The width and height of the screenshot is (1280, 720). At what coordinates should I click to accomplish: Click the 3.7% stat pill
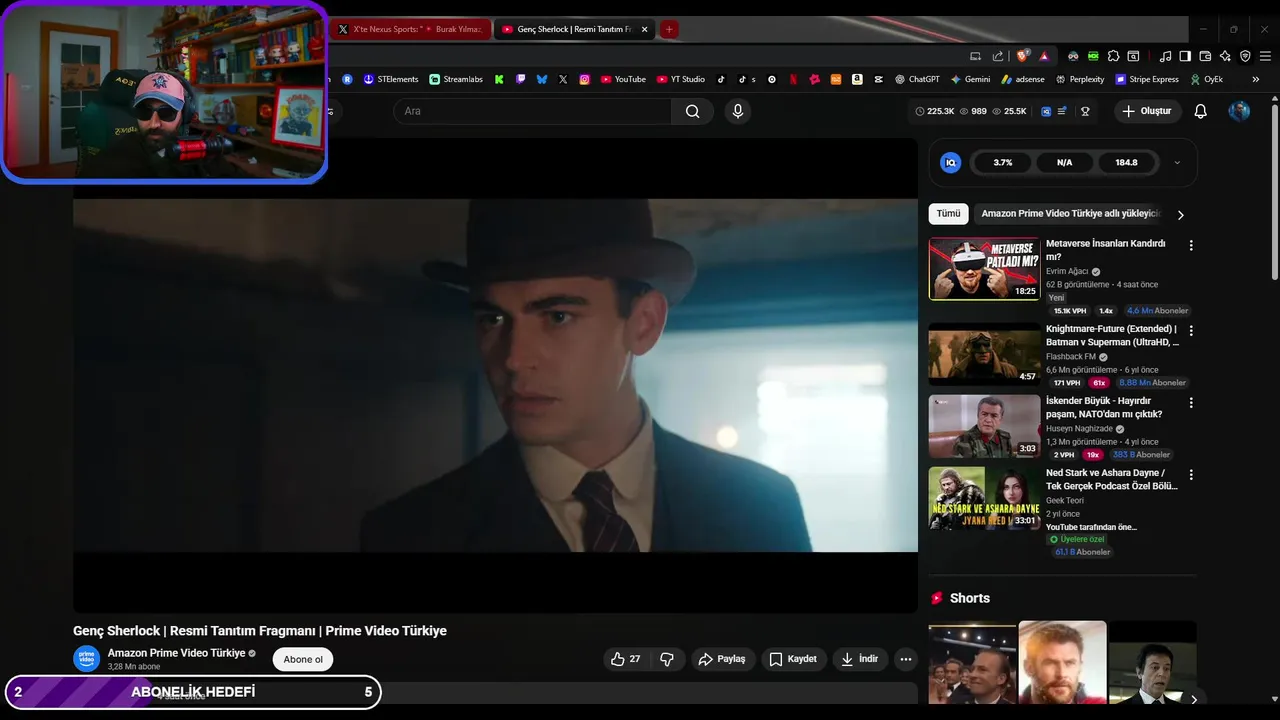(1003, 162)
